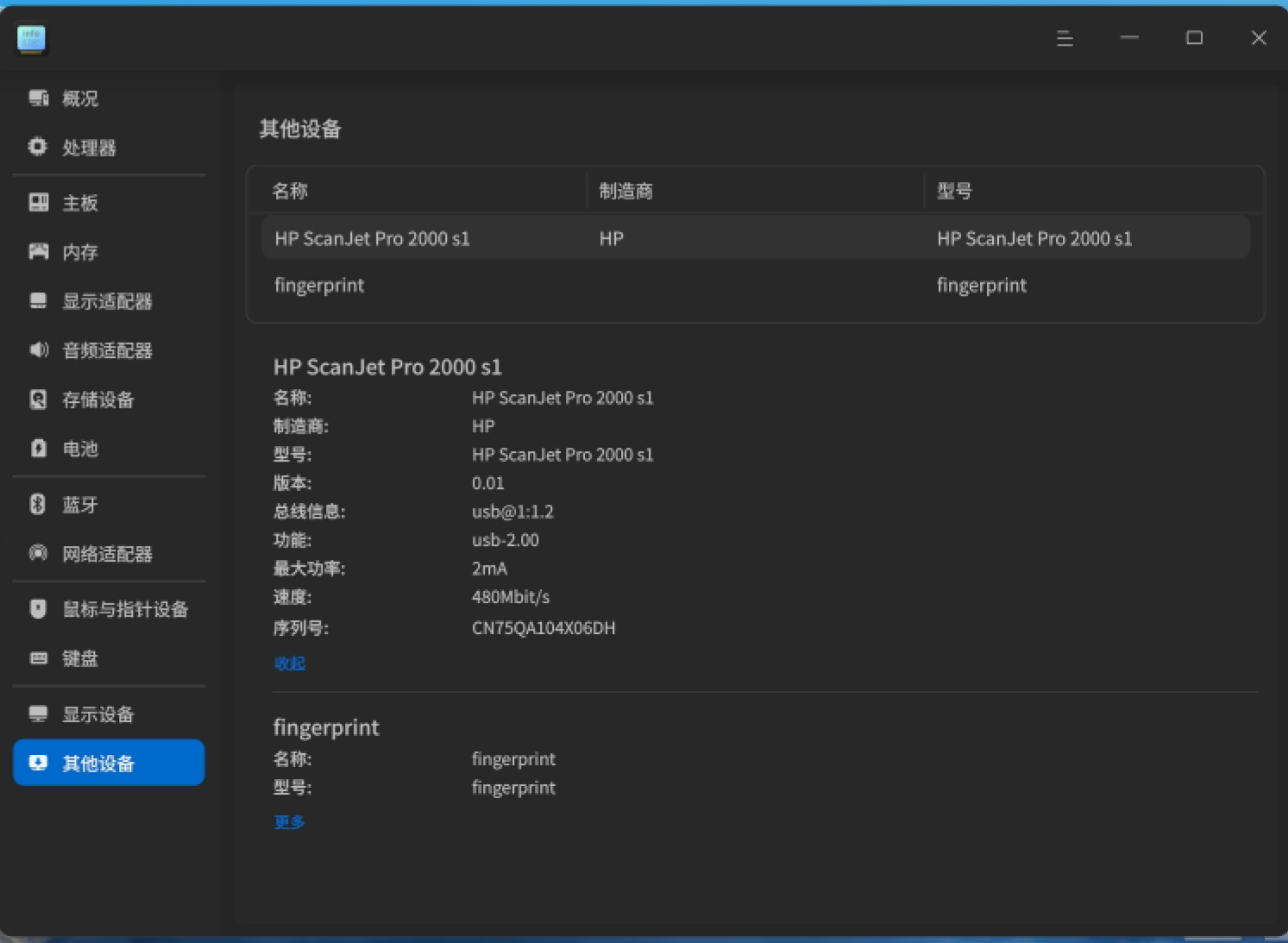Go to 处理器 sidebar page

coord(109,148)
